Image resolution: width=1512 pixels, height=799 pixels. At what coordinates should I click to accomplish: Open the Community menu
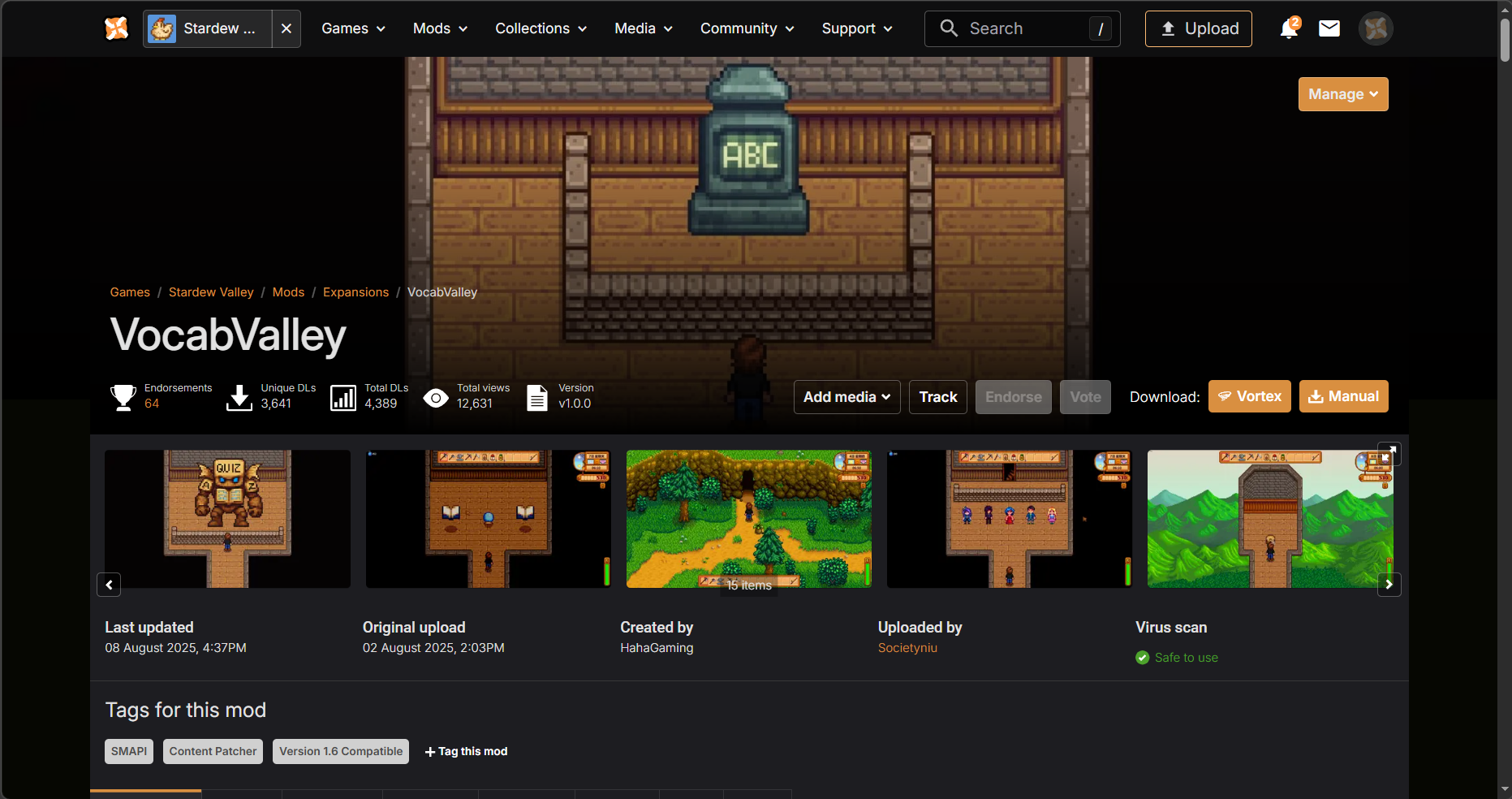click(747, 29)
